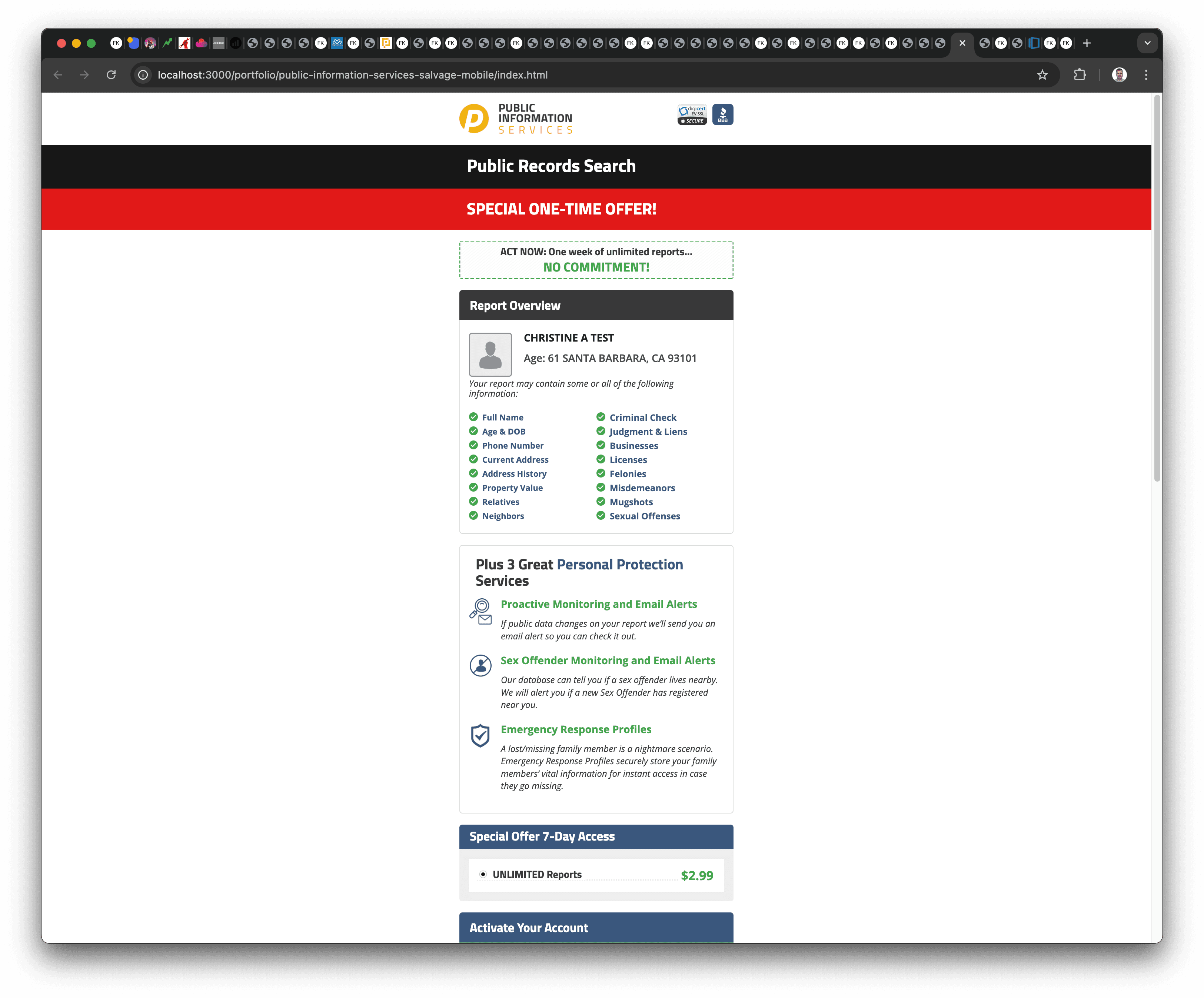1204x998 pixels.
Task: Click the Public Records Search title
Action: click(551, 166)
